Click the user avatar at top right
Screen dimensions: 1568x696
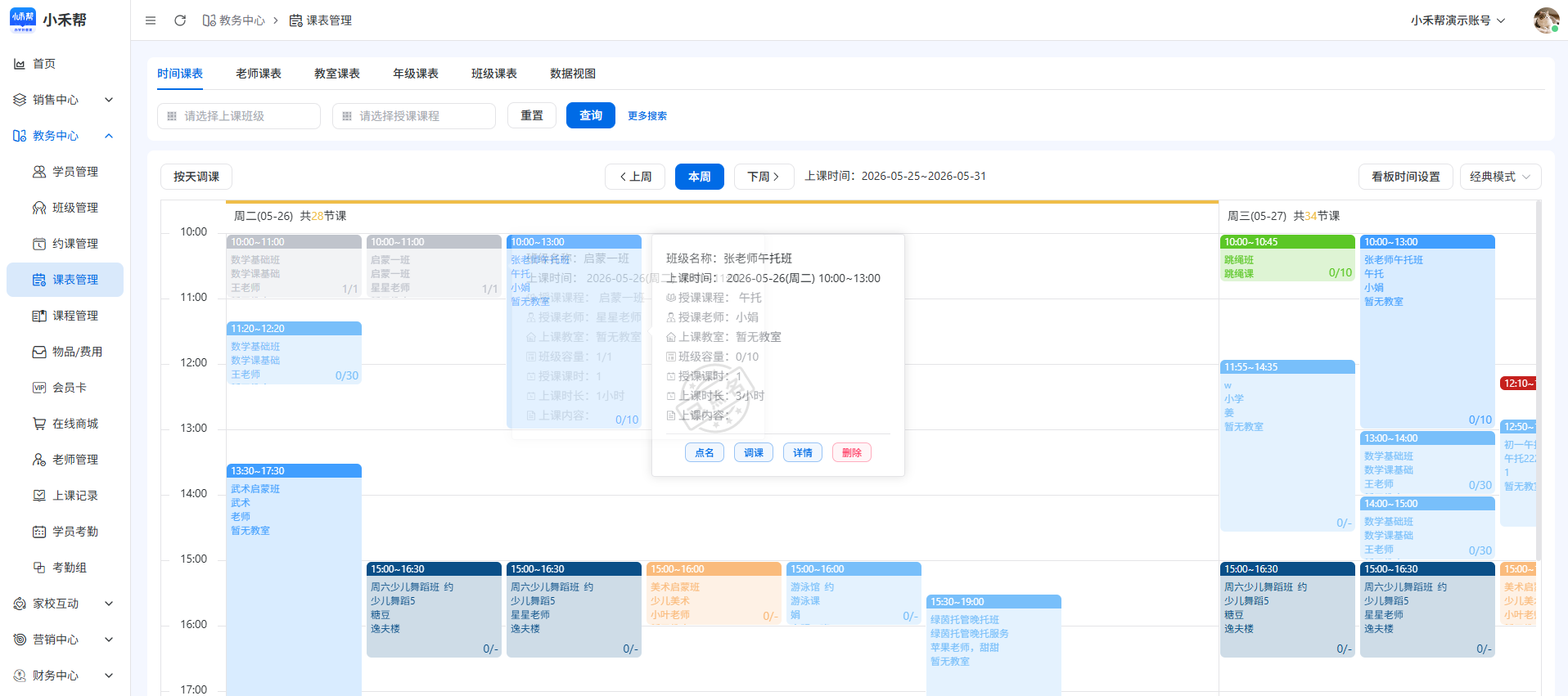[x=1546, y=20]
